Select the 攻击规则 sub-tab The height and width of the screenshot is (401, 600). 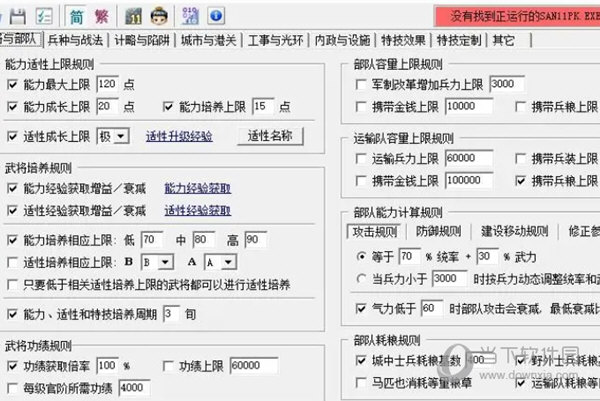pos(374,231)
